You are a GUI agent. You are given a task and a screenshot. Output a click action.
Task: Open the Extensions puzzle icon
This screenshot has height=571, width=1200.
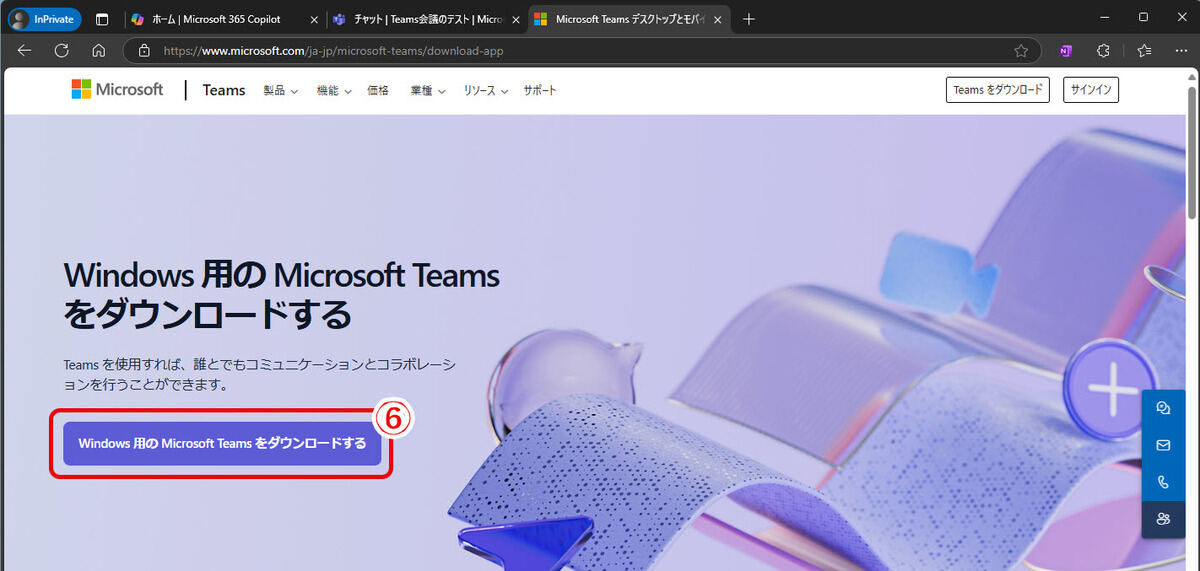coord(1104,50)
